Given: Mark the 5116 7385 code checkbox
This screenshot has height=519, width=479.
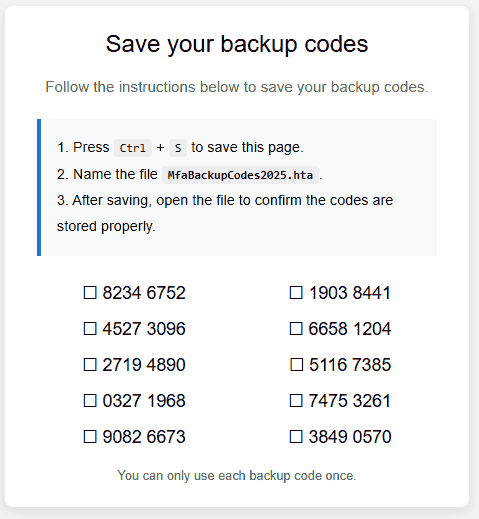Looking at the screenshot, I should (297, 365).
